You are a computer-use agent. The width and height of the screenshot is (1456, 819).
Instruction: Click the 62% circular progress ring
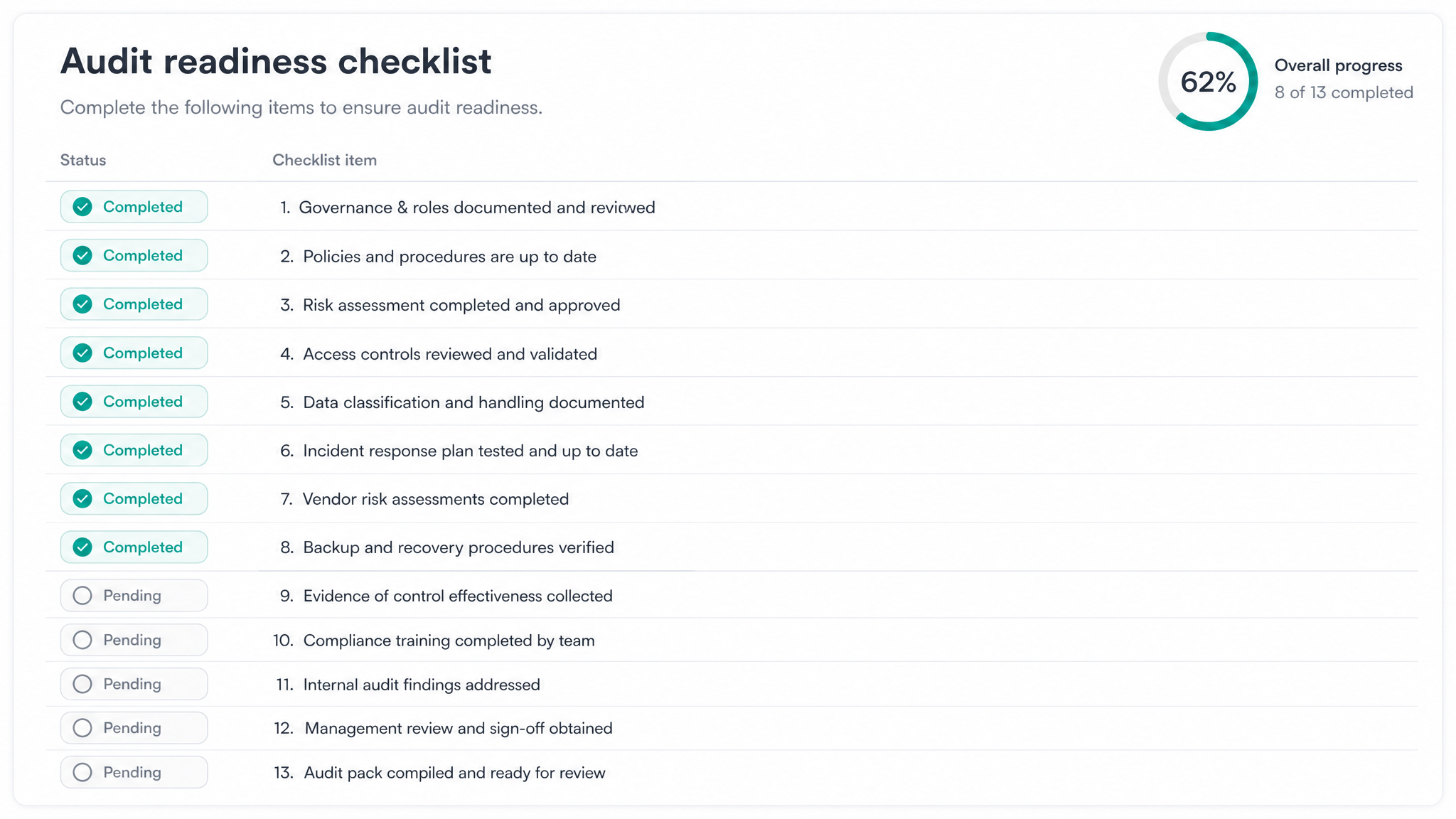point(1208,81)
